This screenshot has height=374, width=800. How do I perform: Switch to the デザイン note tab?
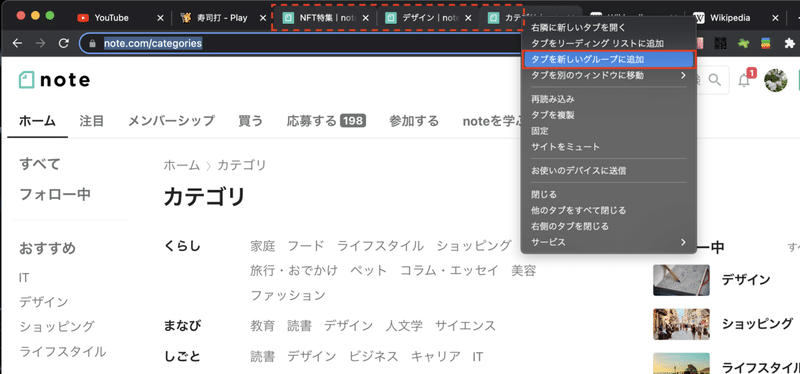pyautogui.click(x=429, y=18)
